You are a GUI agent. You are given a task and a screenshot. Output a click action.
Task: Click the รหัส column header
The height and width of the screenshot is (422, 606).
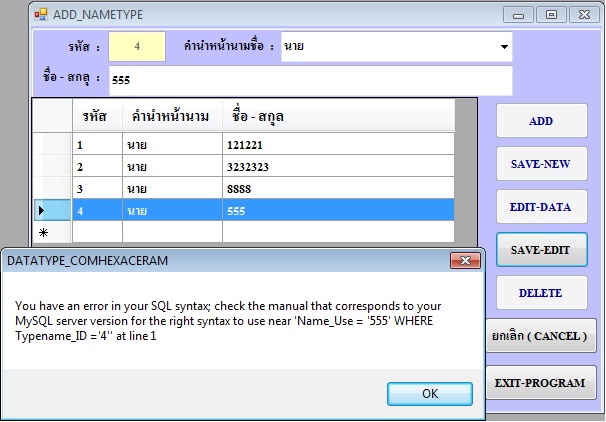pyautogui.click(x=97, y=117)
